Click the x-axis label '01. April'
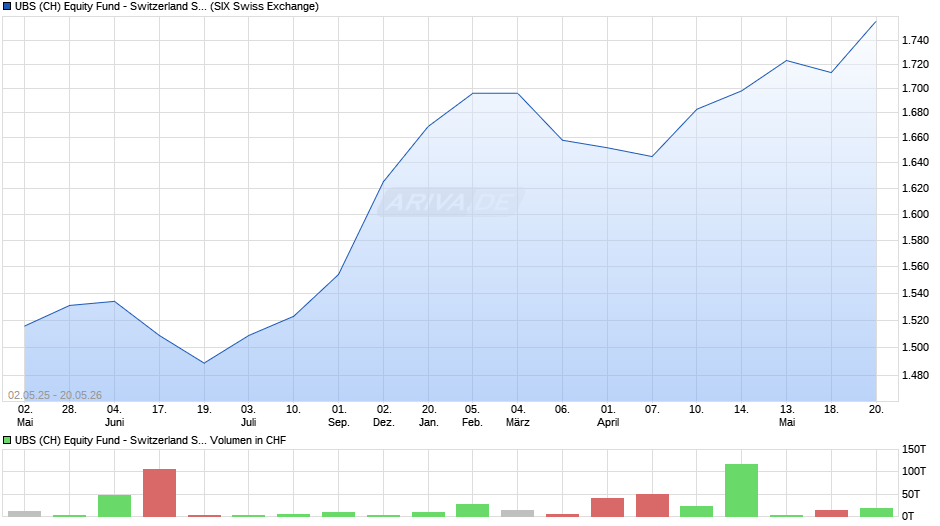 (608, 416)
